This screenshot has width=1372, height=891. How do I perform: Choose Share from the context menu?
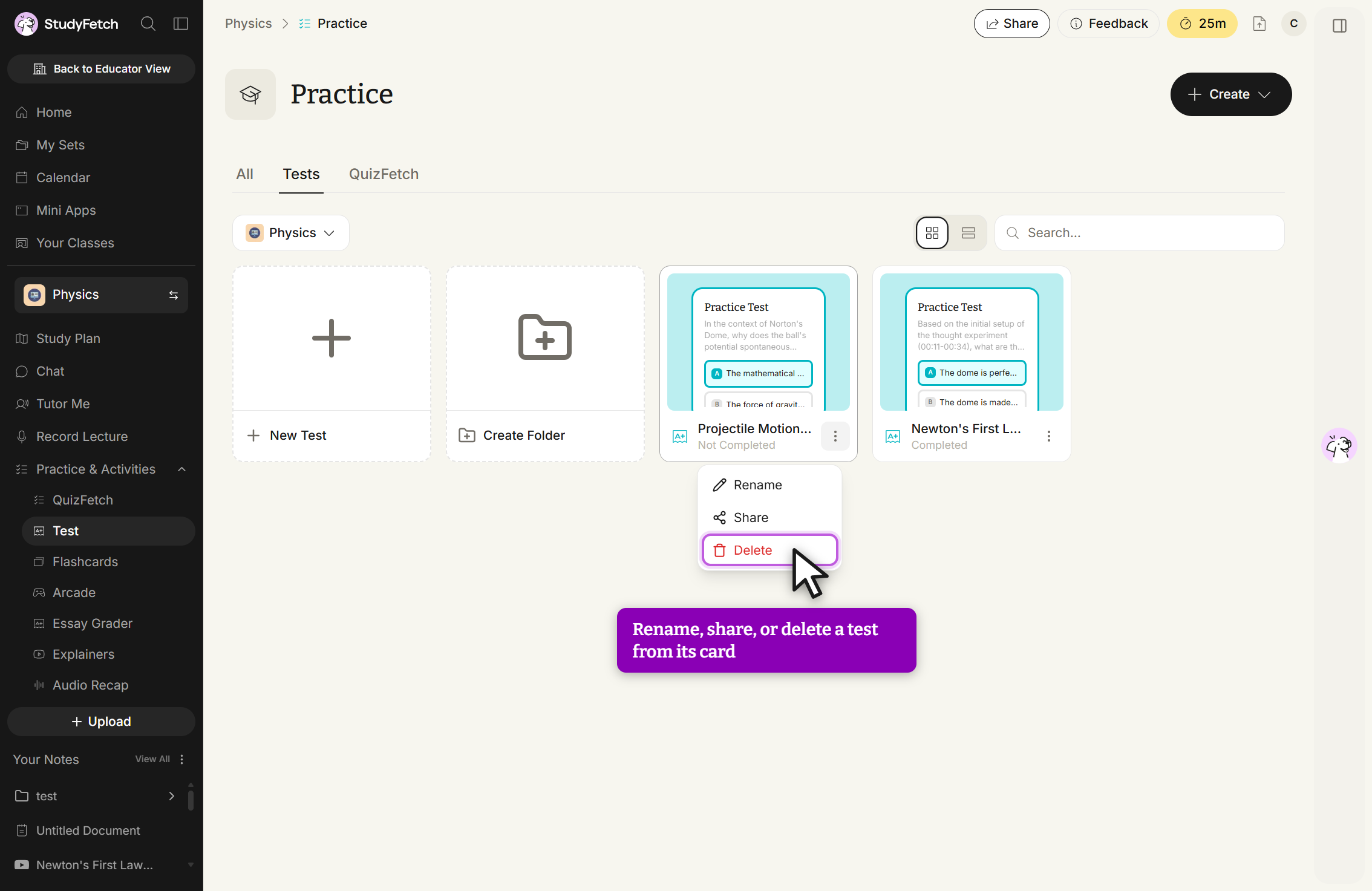tap(769, 518)
